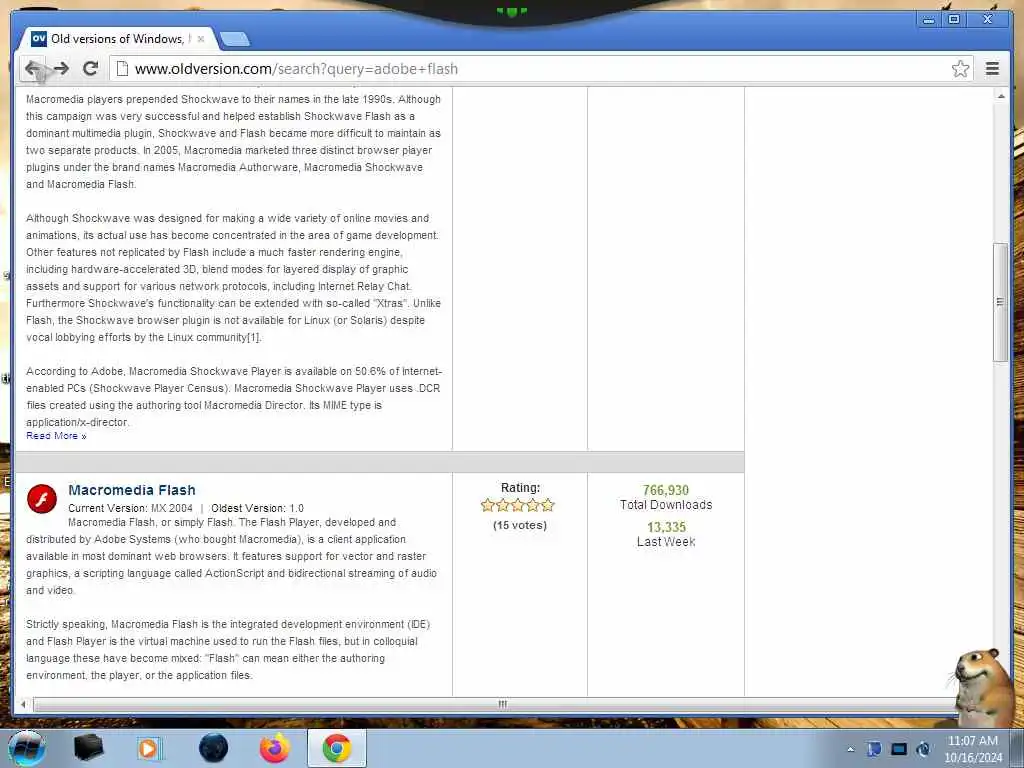This screenshot has height=768, width=1024.
Task: Click the gopher desktop mascot
Action: pyautogui.click(x=983, y=687)
